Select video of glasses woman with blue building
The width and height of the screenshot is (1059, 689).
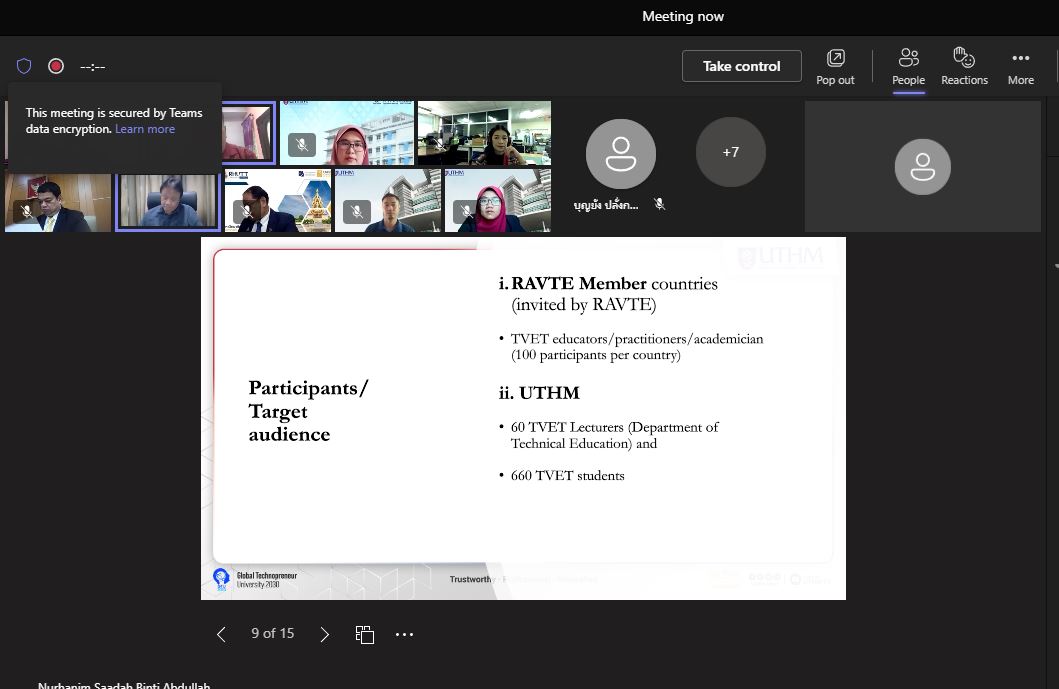click(347, 133)
